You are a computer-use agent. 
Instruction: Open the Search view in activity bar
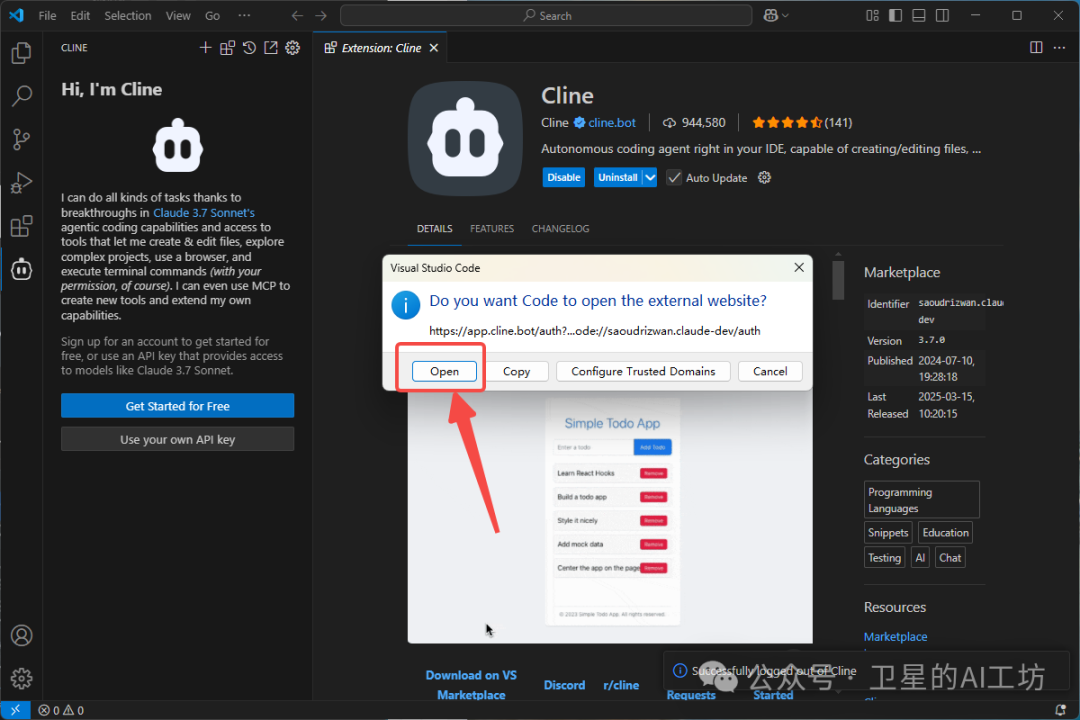coord(21,96)
